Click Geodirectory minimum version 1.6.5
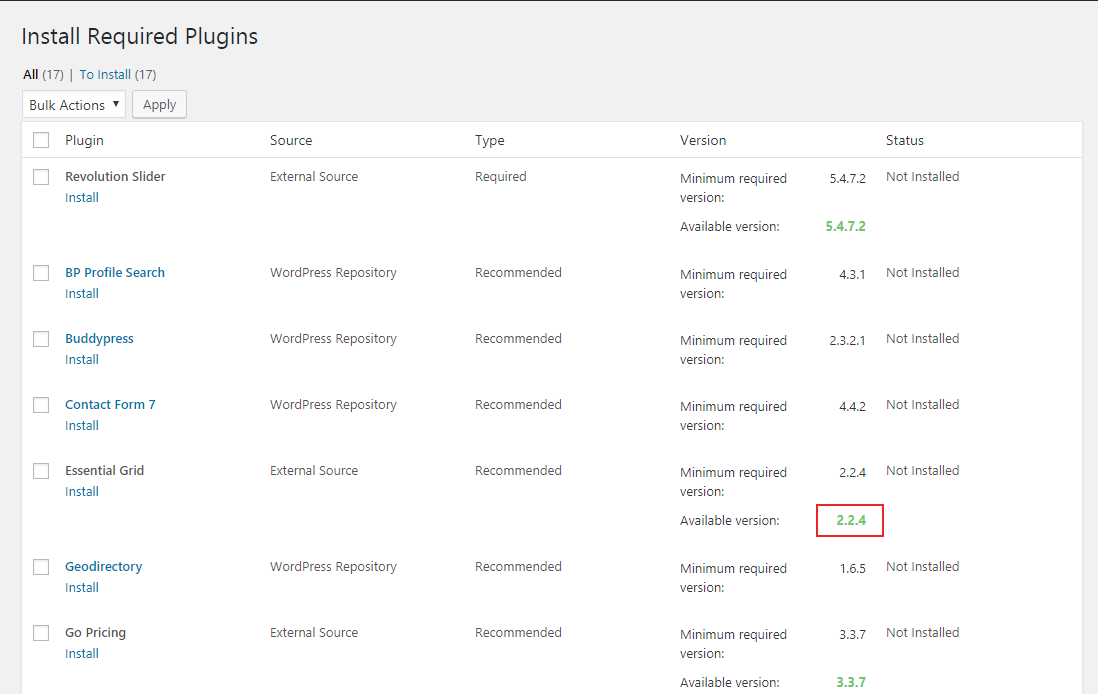Image resolution: width=1098 pixels, height=694 pixels. pos(852,569)
